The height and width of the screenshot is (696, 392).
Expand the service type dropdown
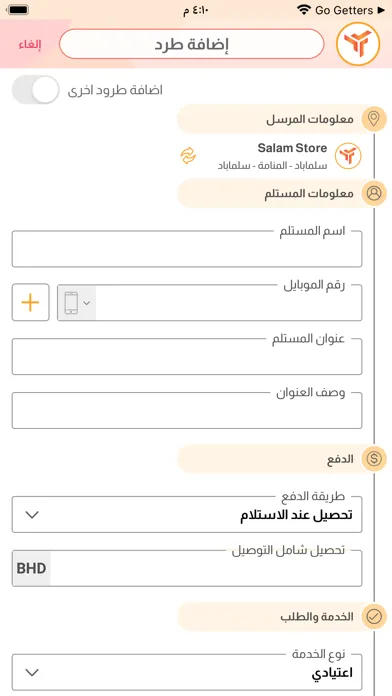(187, 672)
